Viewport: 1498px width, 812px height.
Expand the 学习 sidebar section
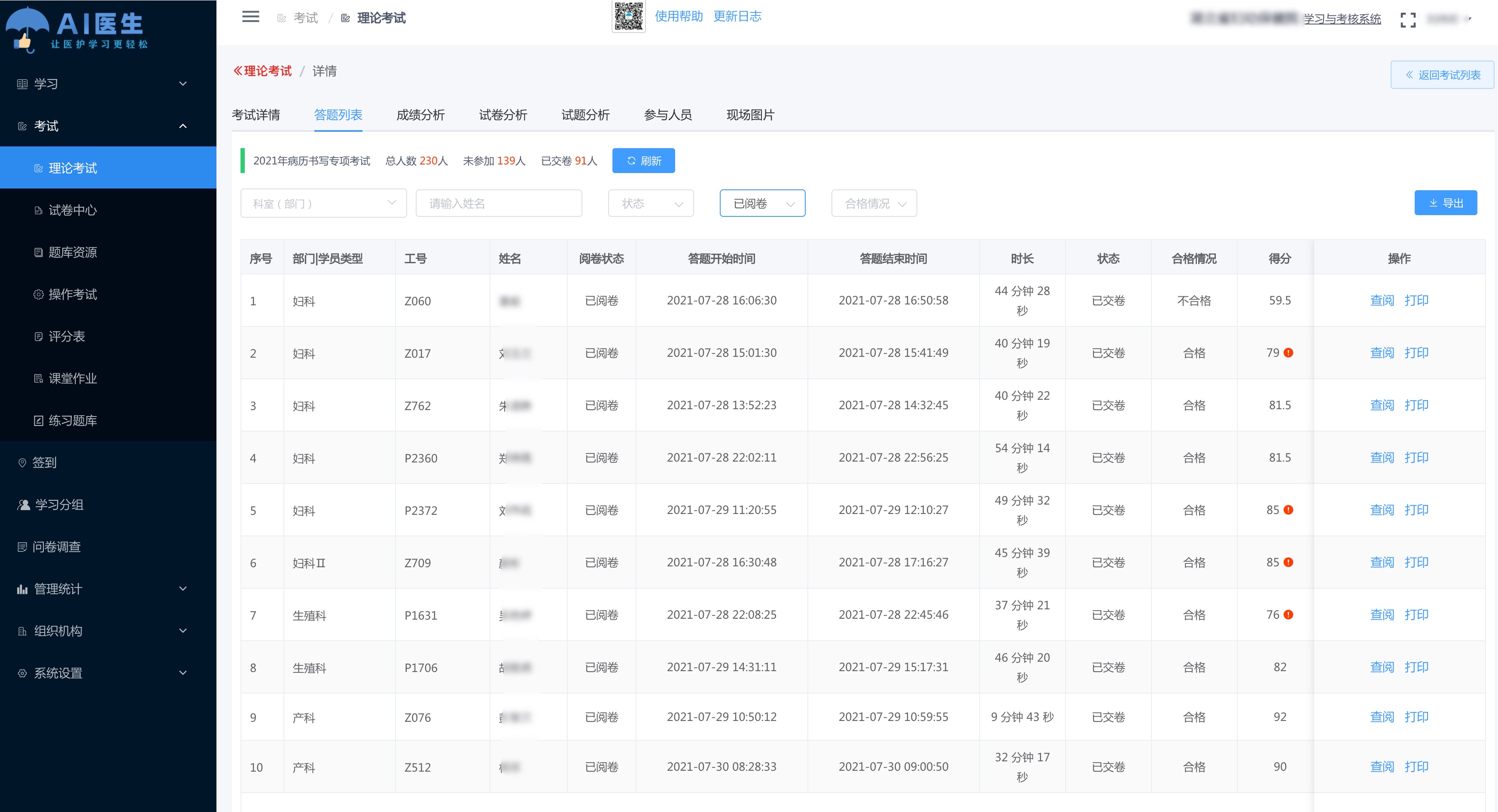tap(108, 84)
